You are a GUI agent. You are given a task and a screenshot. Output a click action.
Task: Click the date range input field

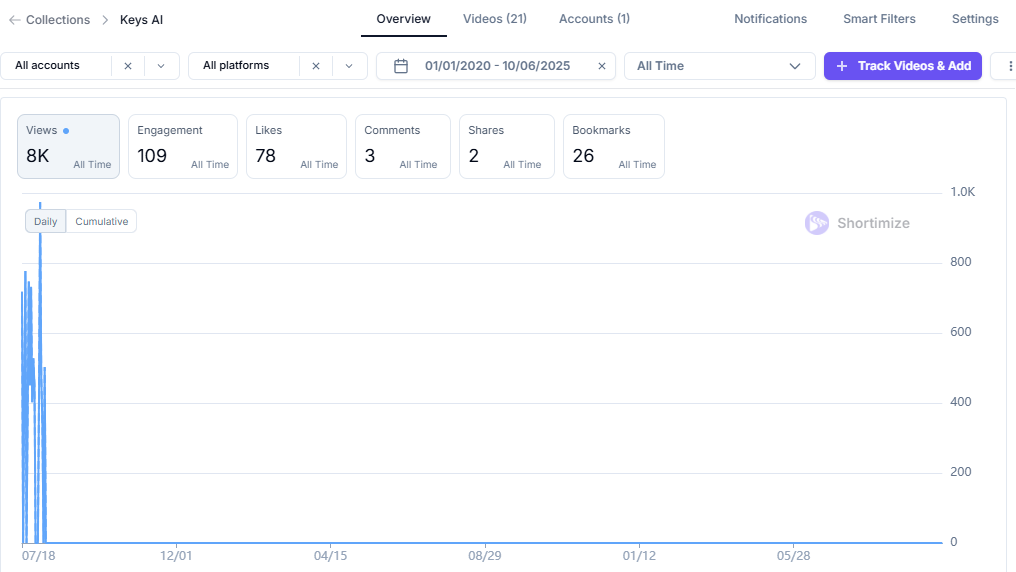click(x=497, y=66)
